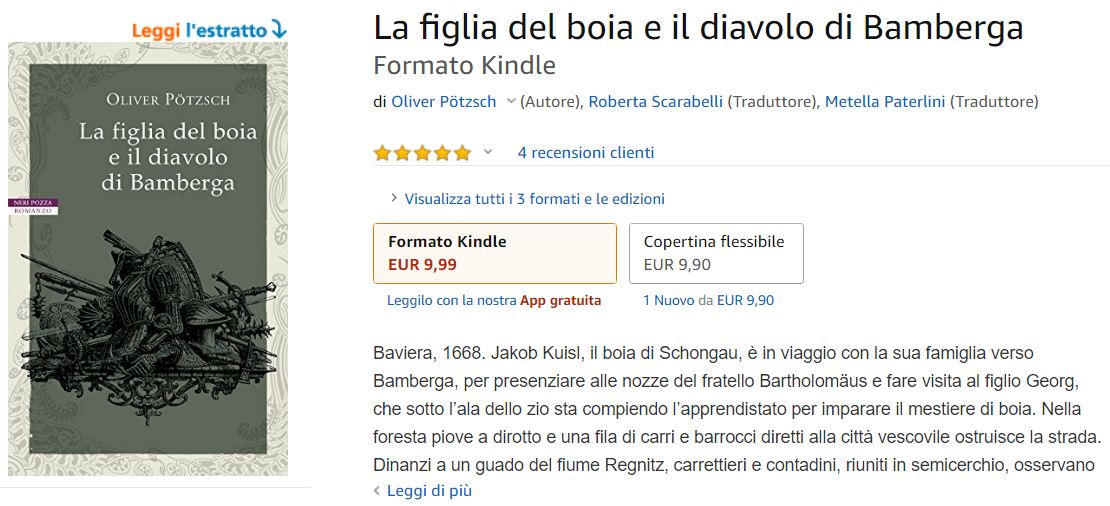Screen dimensions: 1110x506
Task: Open translator Metella Paterlini link
Action: [x=885, y=102]
